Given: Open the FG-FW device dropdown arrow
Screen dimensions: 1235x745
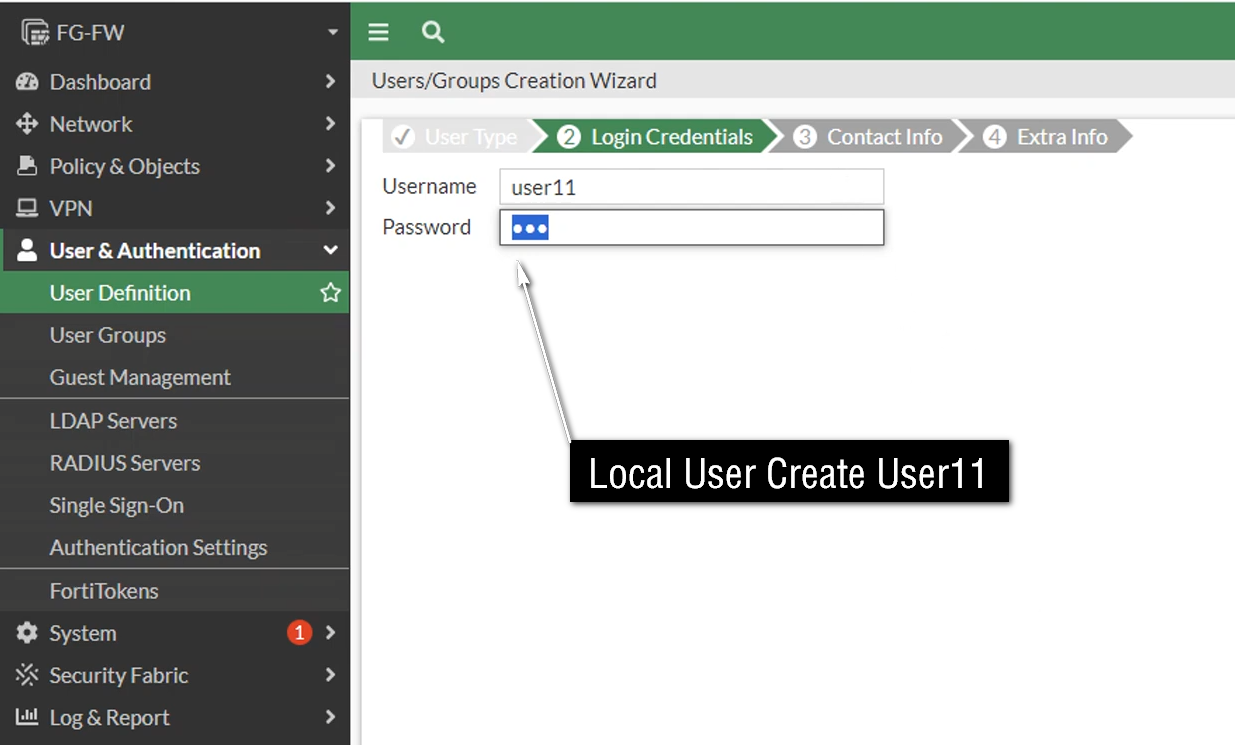Looking at the screenshot, I should pos(332,33).
